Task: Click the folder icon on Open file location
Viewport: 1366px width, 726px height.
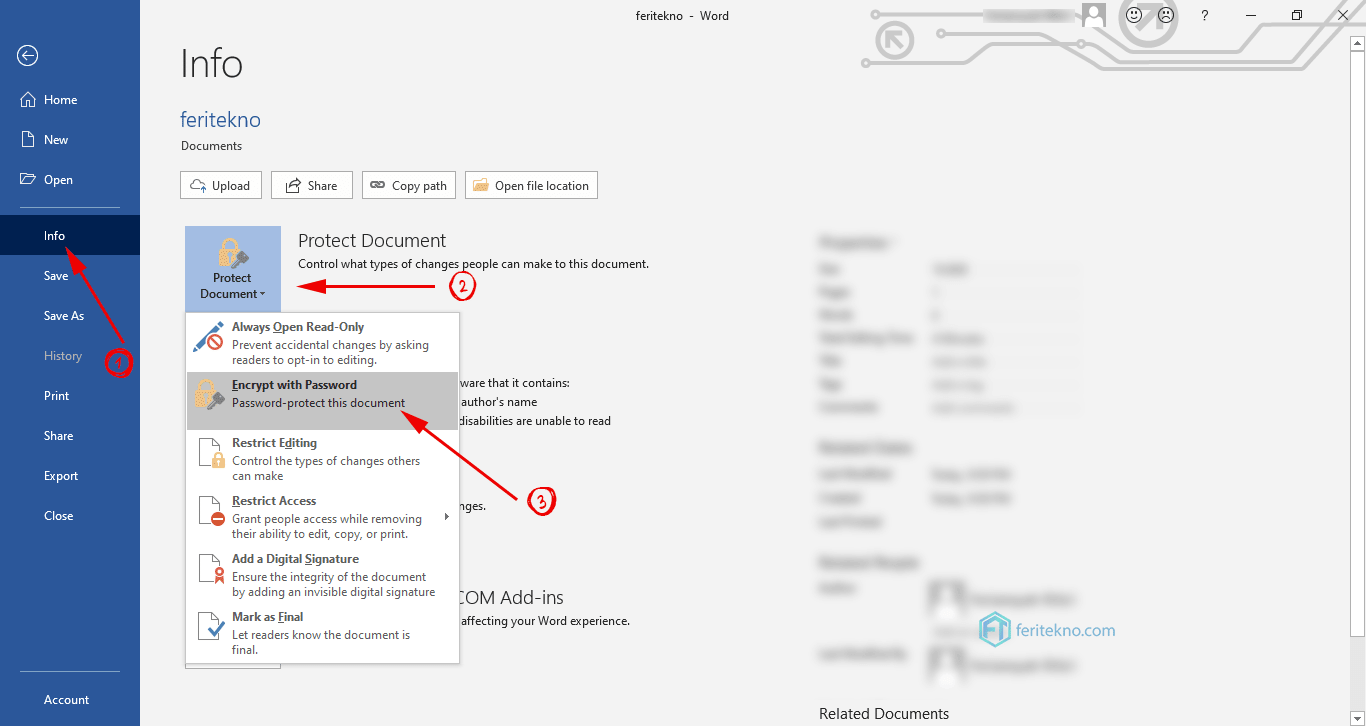Action: coord(481,185)
